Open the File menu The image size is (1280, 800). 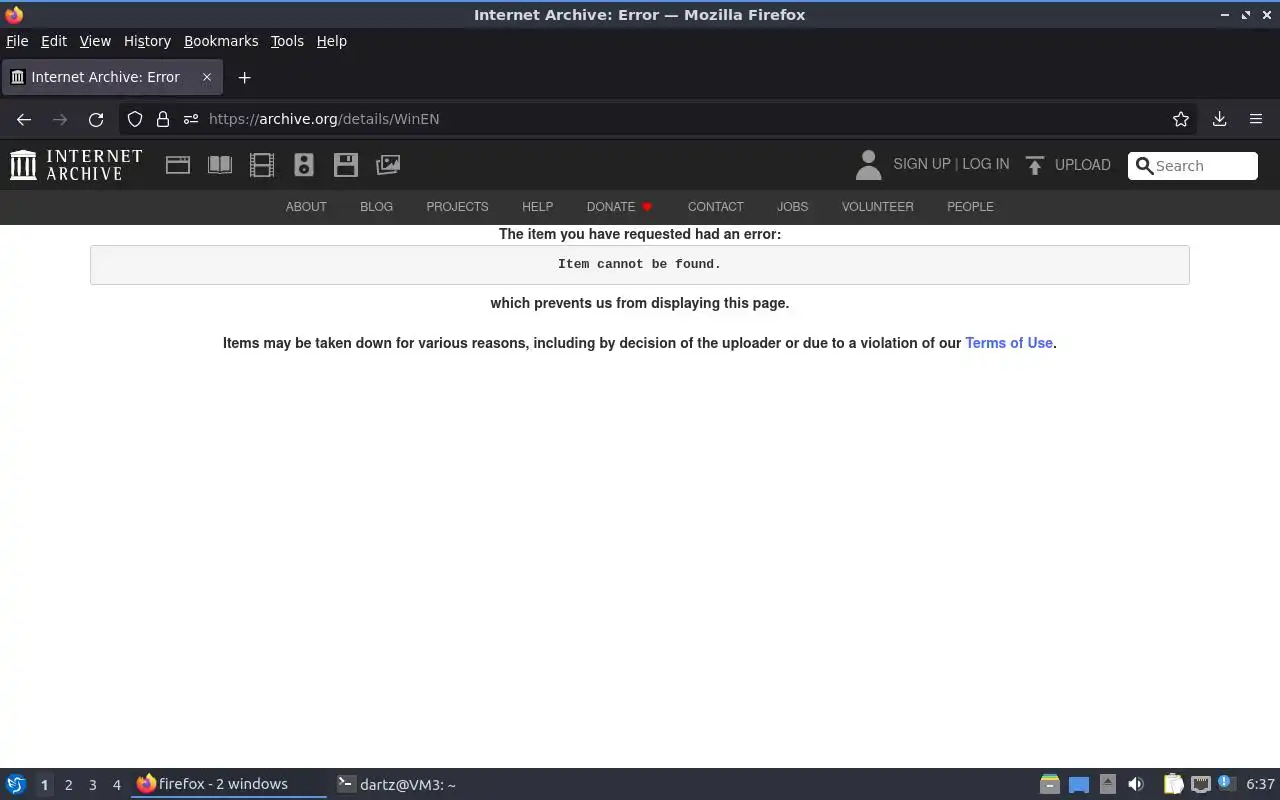(17, 41)
